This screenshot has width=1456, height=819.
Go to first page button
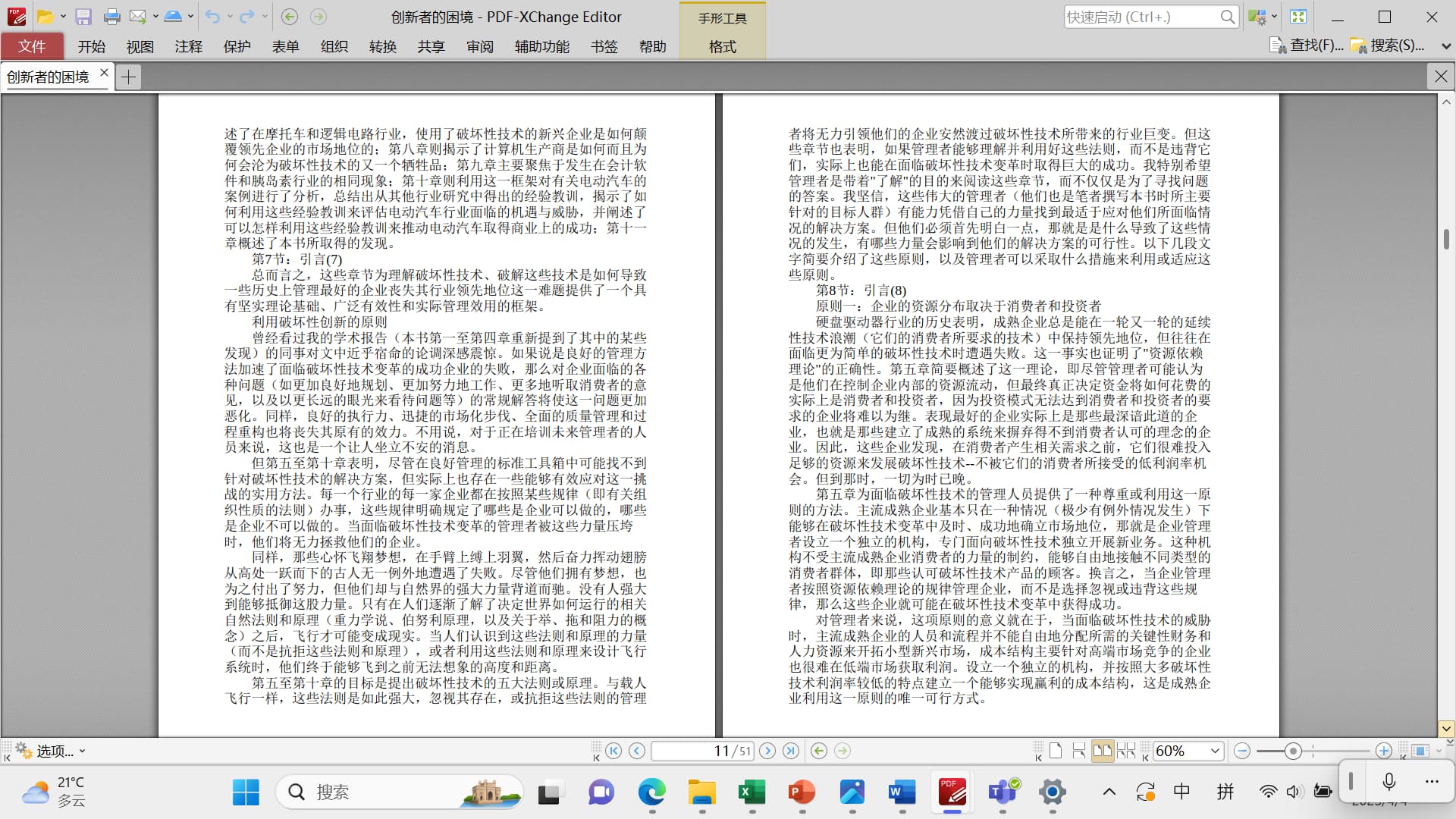click(613, 751)
